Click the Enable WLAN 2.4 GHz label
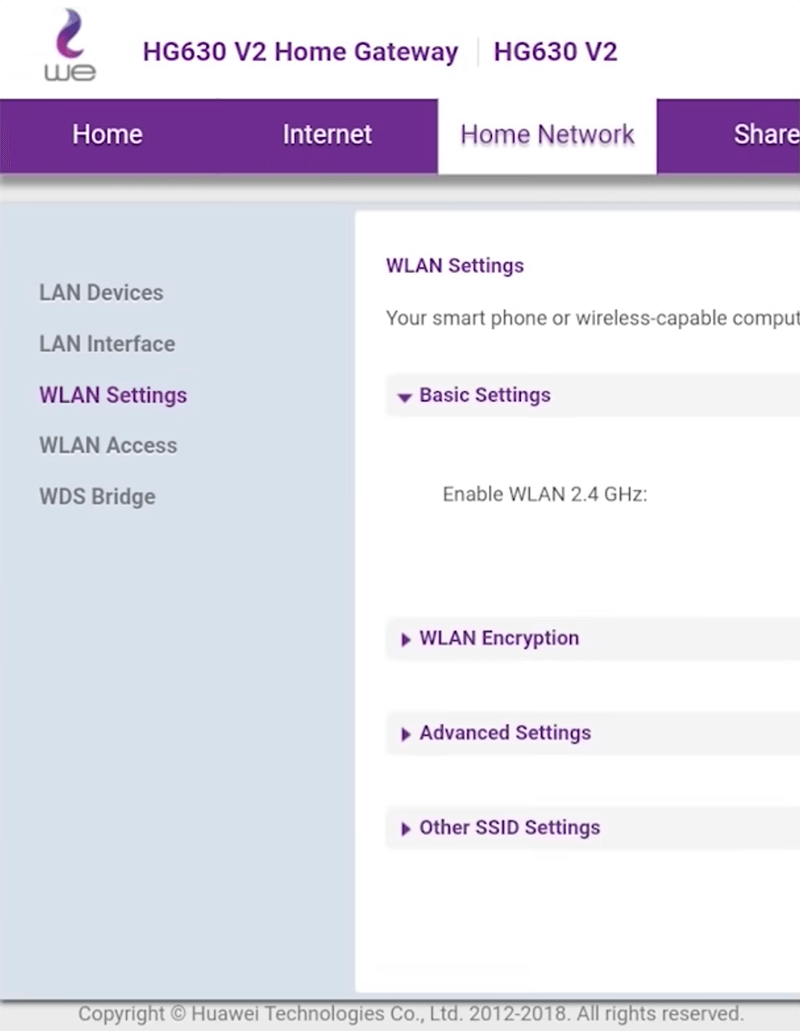The image size is (800, 1031). [545, 495]
